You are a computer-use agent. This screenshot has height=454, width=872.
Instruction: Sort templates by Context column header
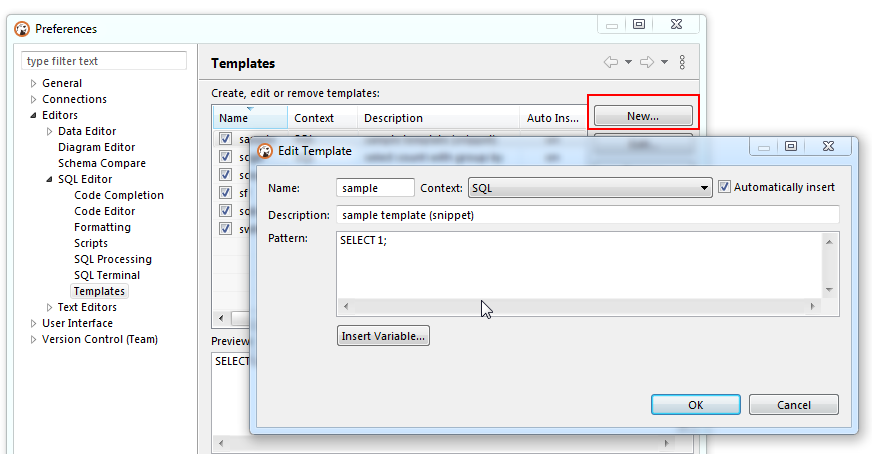click(x=323, y=118)
